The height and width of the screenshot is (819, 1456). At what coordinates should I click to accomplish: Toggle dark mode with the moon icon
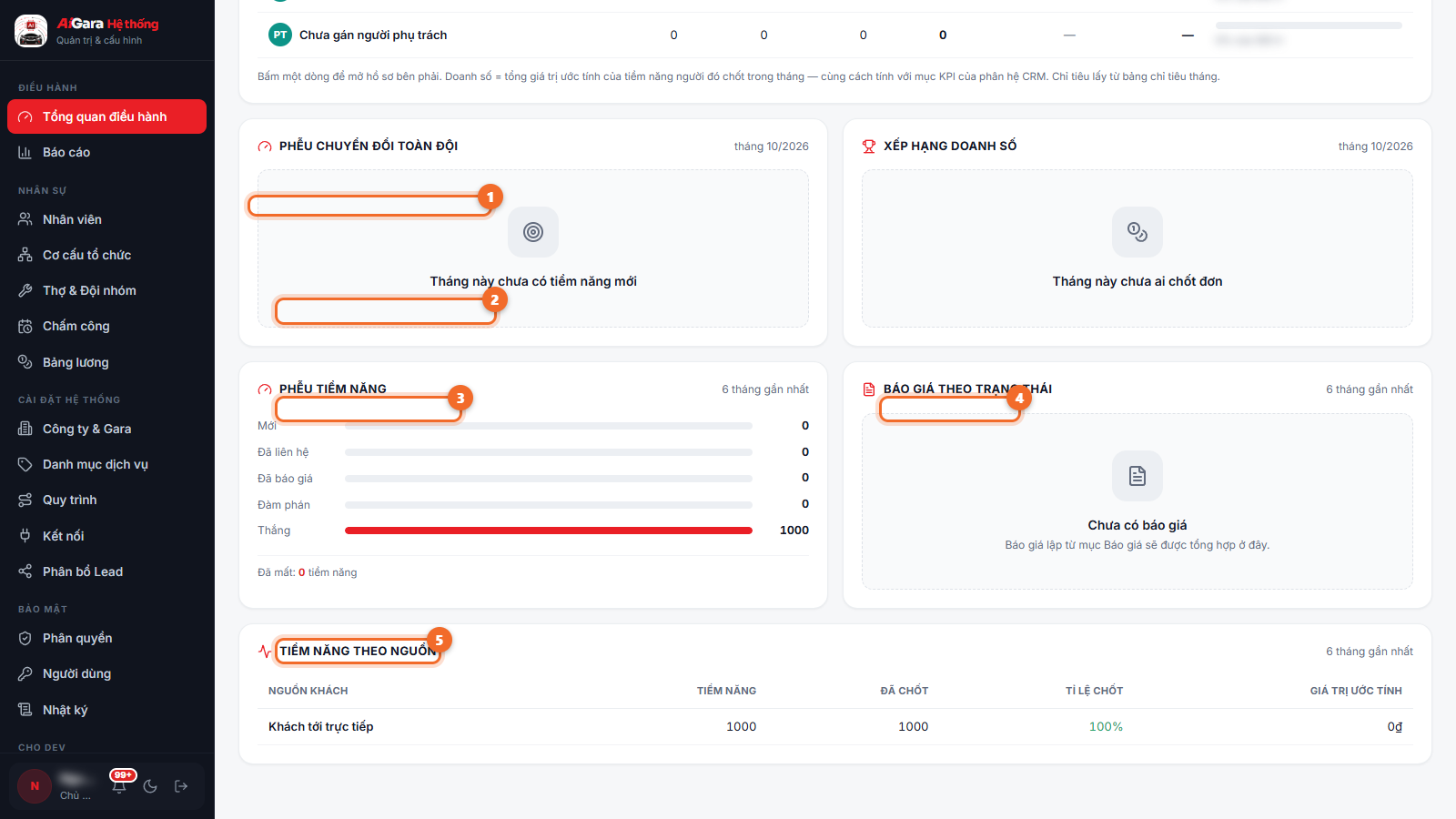150,786
